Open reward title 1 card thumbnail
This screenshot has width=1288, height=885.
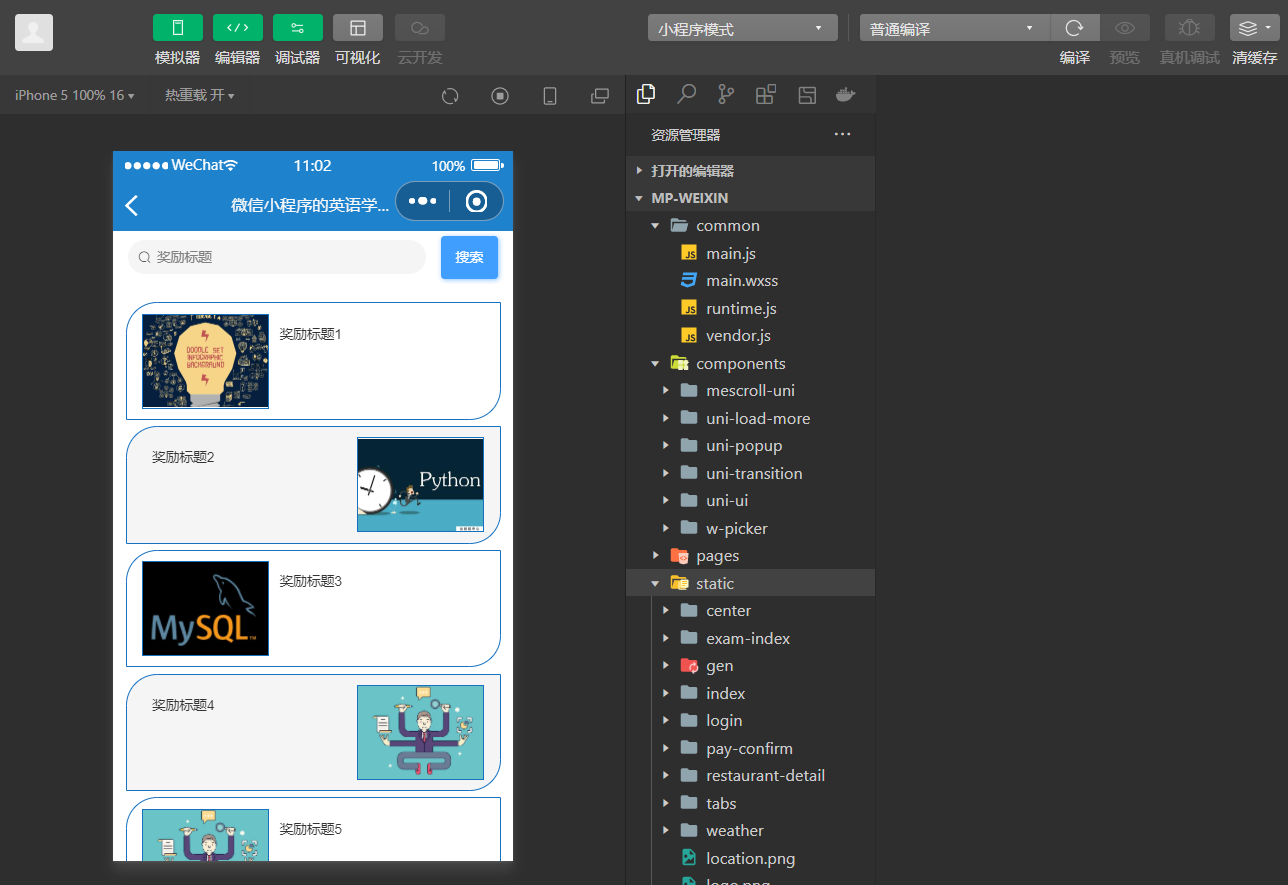point(205,361)
